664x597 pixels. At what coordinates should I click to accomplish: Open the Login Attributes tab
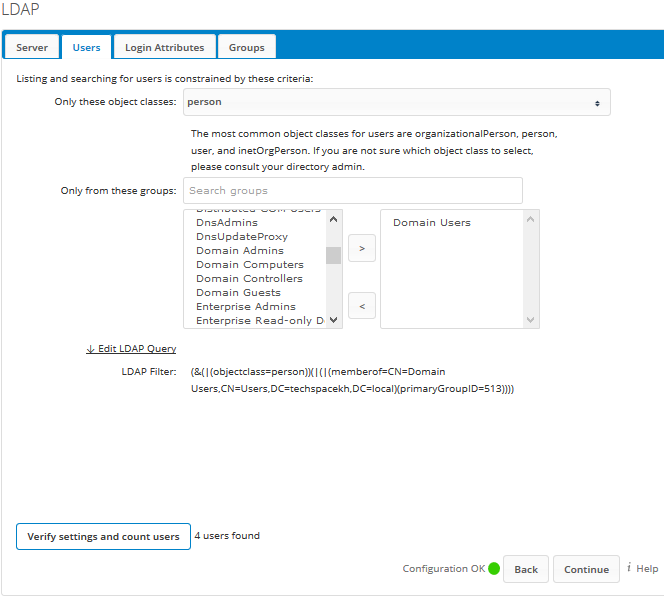click(x=165, y=47)
